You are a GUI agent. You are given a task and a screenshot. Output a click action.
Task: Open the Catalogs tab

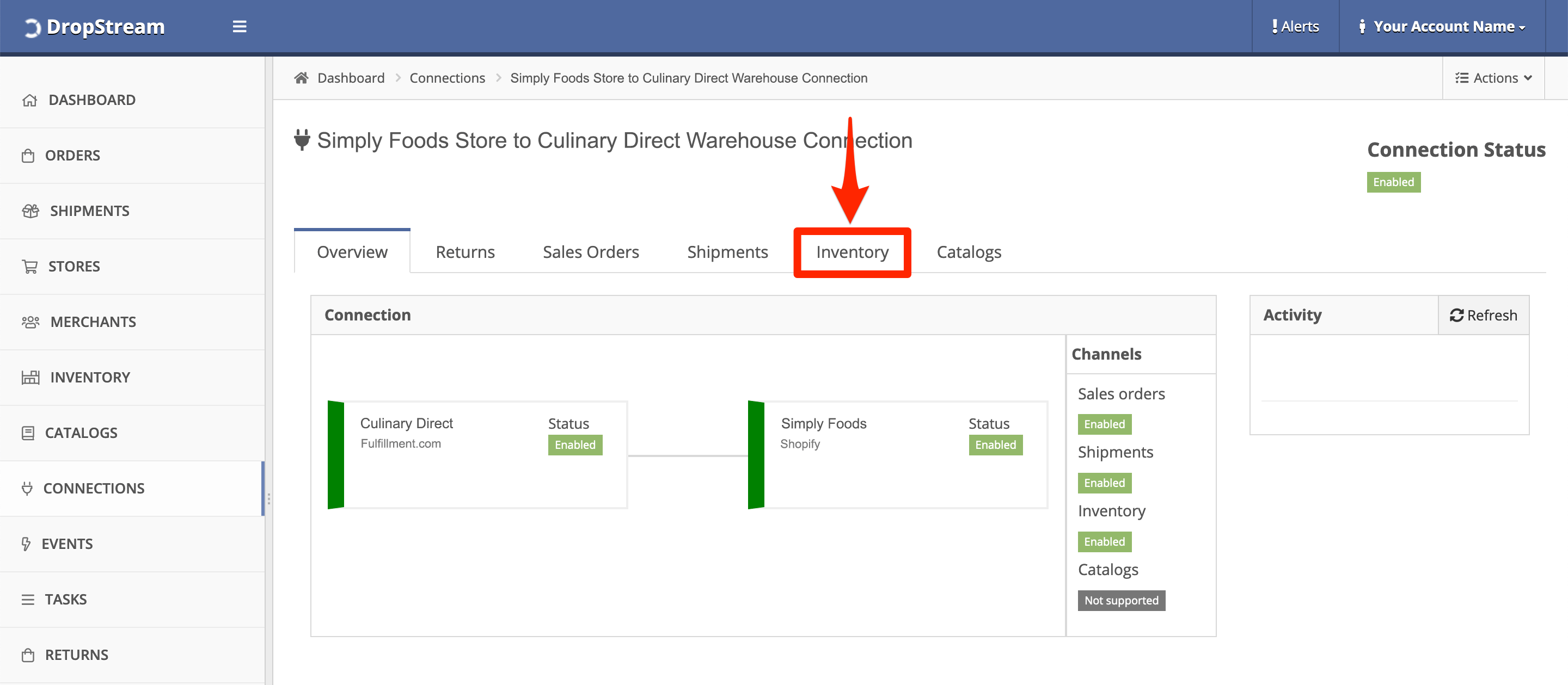point(969,251)
